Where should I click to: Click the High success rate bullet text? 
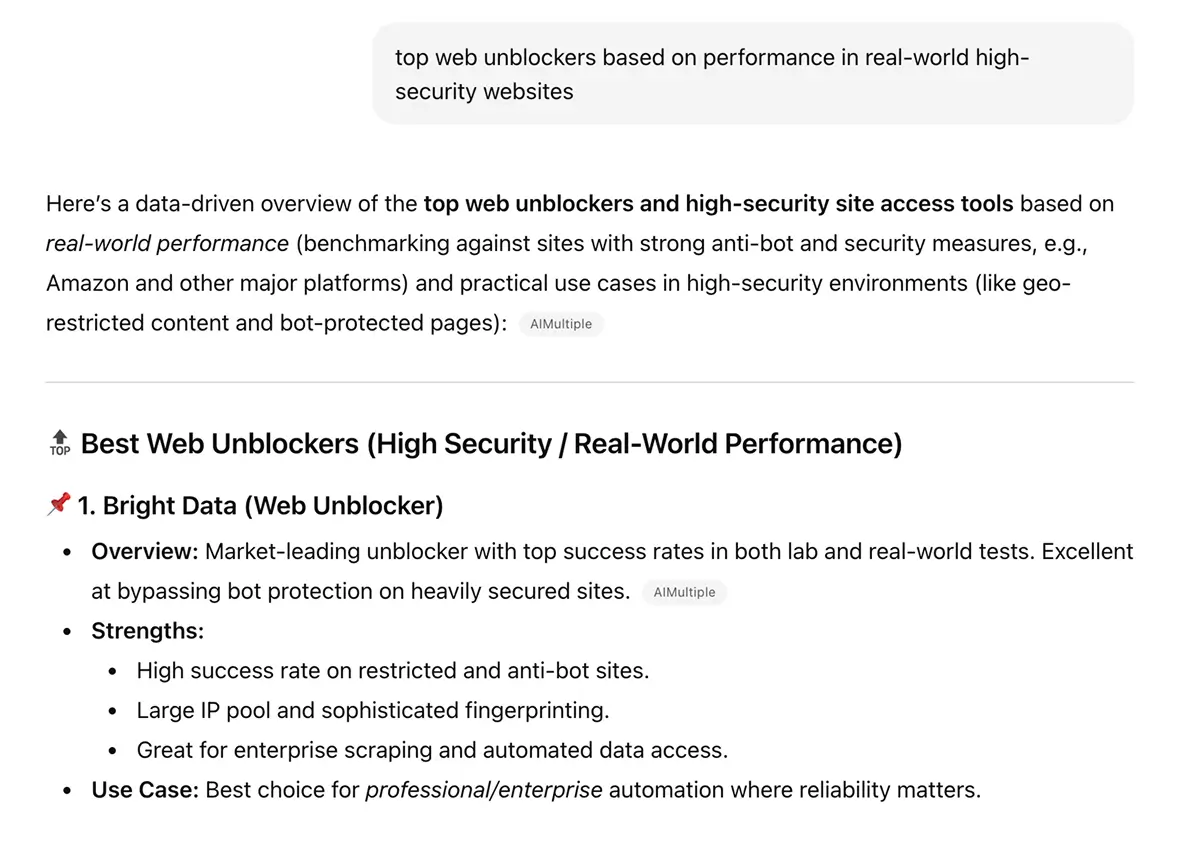[x=393, y=670]
